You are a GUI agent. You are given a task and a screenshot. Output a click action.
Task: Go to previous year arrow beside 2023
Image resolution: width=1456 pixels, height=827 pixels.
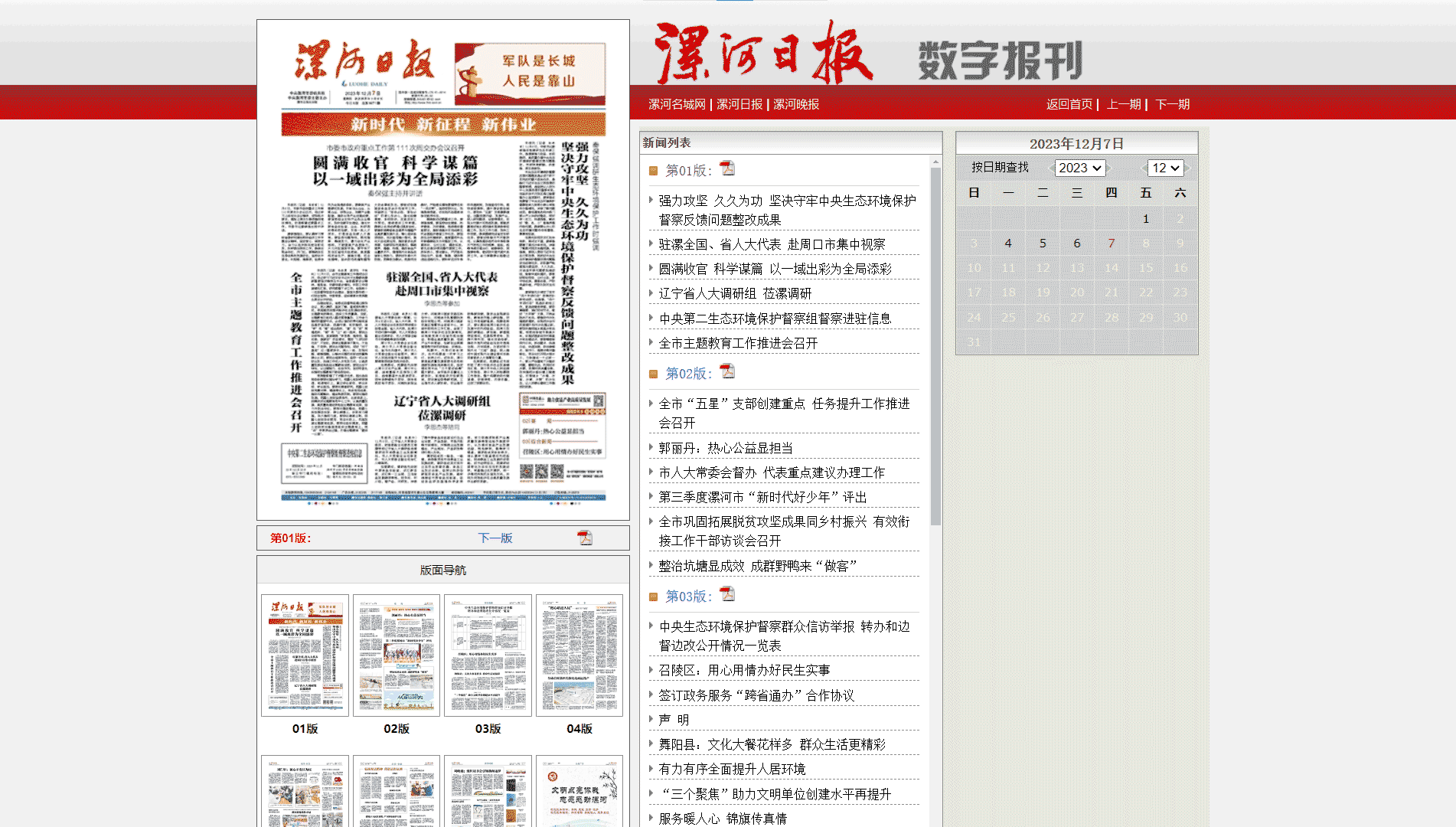1050,168
